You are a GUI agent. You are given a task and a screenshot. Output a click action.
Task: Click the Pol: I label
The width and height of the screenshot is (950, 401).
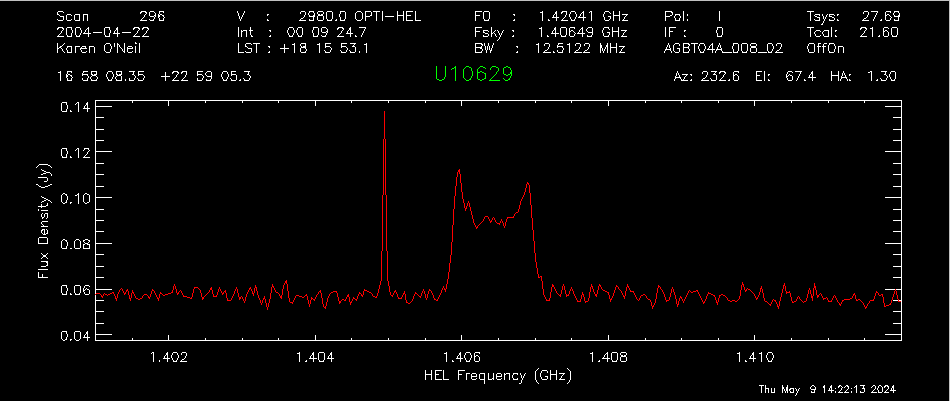tap(693, 16)
